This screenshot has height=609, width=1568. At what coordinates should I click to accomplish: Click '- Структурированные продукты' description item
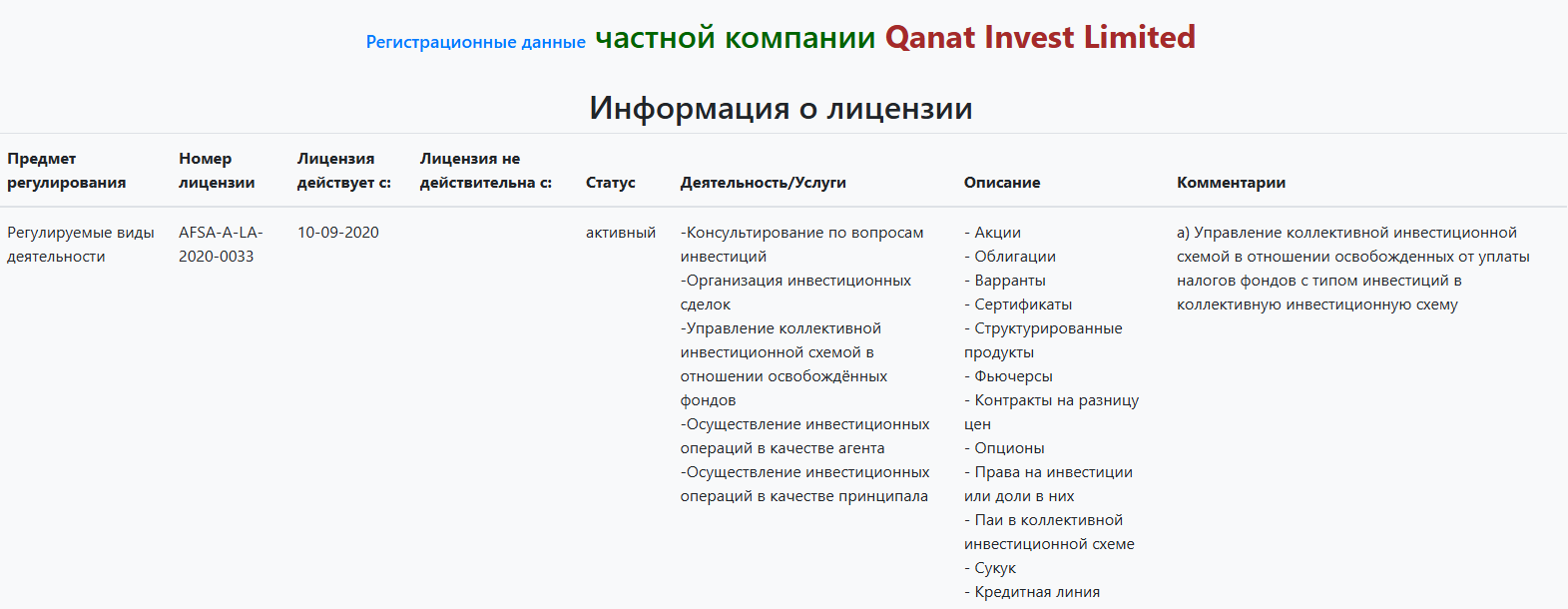[1043, 340]
